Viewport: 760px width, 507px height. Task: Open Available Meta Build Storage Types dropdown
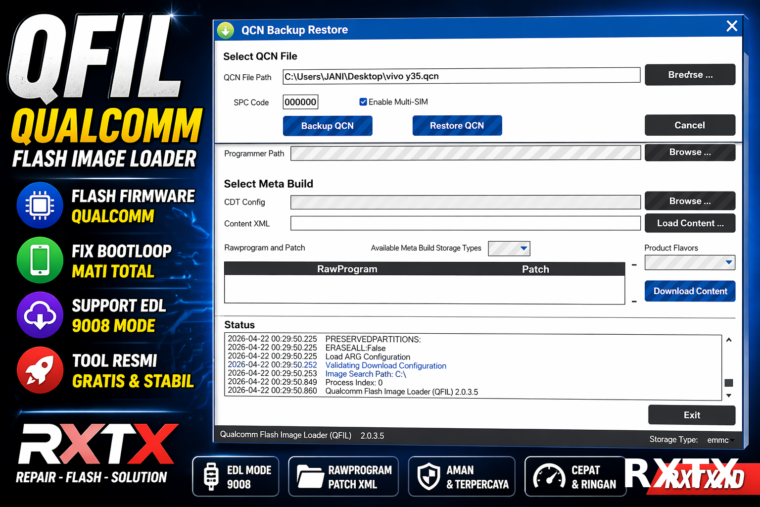pyautogui.click(x=509, y=248)
